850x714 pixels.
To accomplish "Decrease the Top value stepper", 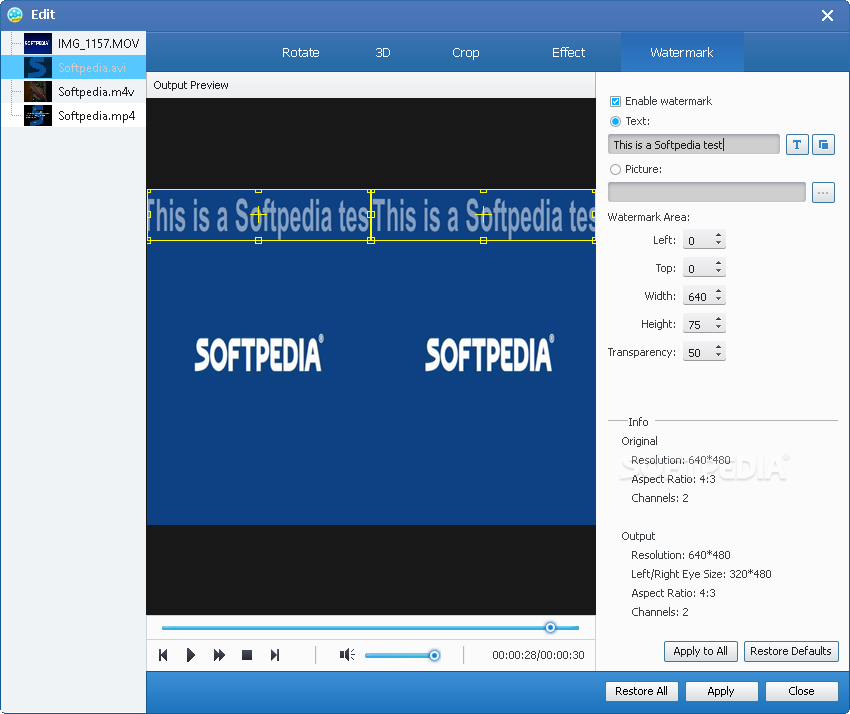I will tap(718, 271).
